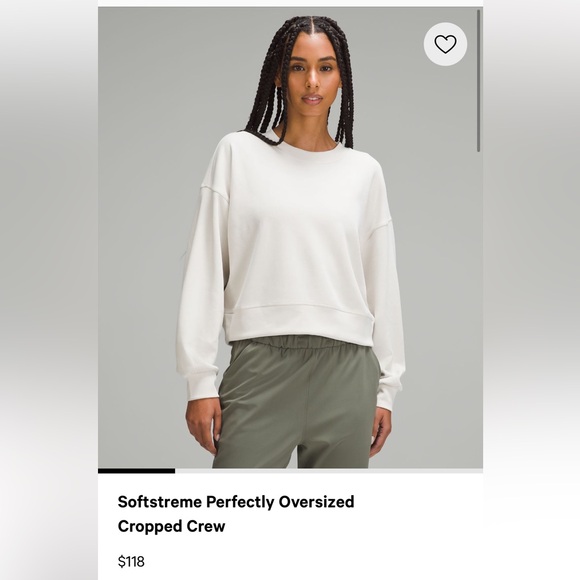Click the $118 price text
This screenshot has width=580, height=580.
click(131, 562)
